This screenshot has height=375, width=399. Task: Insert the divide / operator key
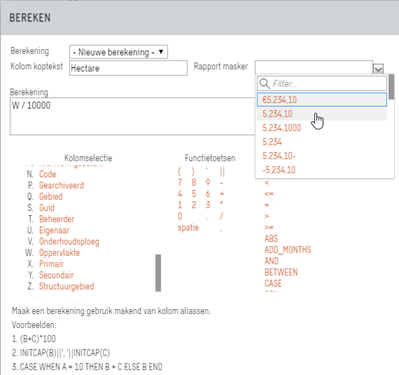click(x=221, y=216)
